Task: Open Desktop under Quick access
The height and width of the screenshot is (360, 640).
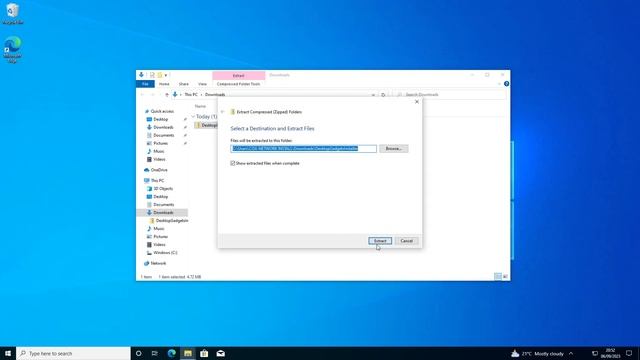Action: (160, 119)
